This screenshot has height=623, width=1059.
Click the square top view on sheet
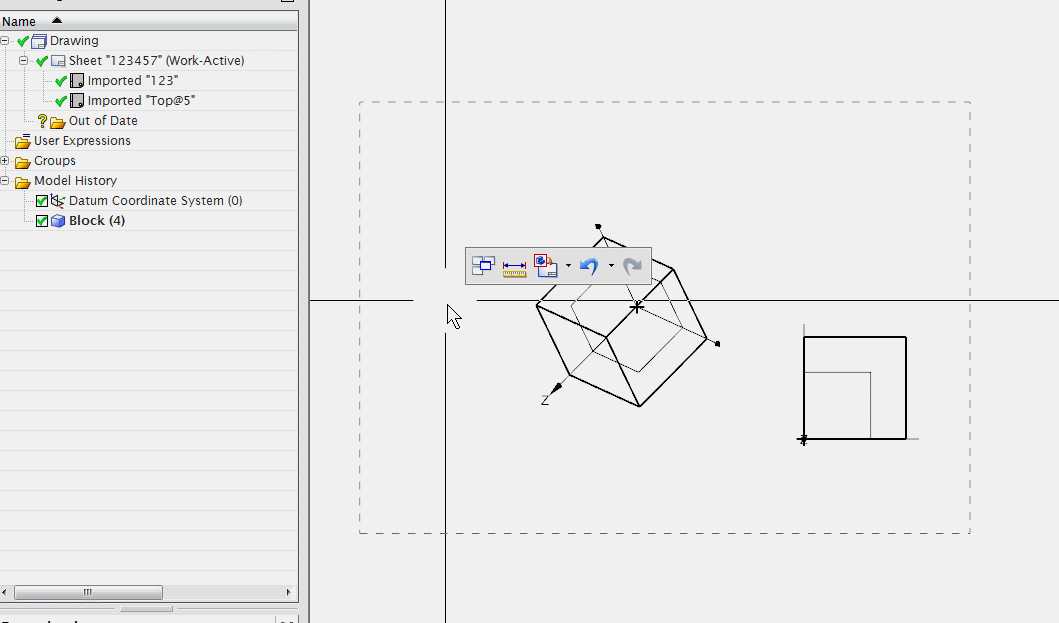pos(855,388)
